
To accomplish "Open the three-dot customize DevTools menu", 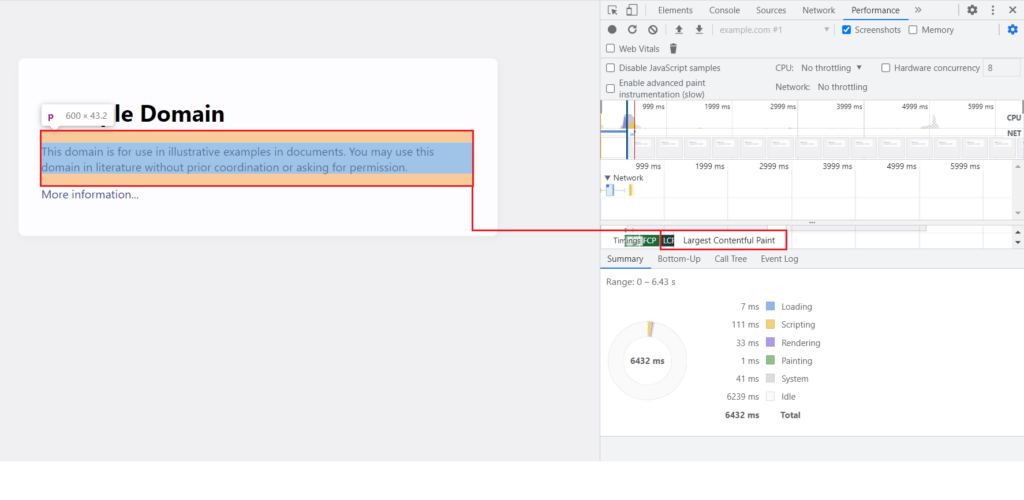I will coord(993,10).
